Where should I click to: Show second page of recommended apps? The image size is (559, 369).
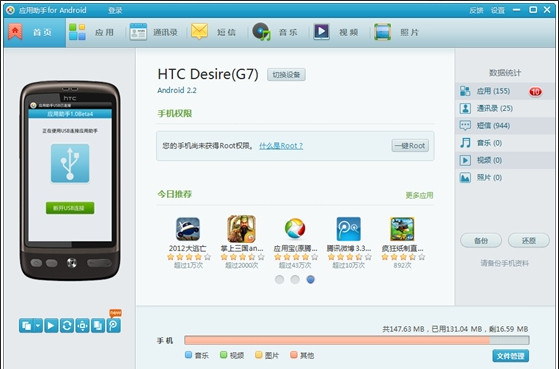tap(295, 280)
